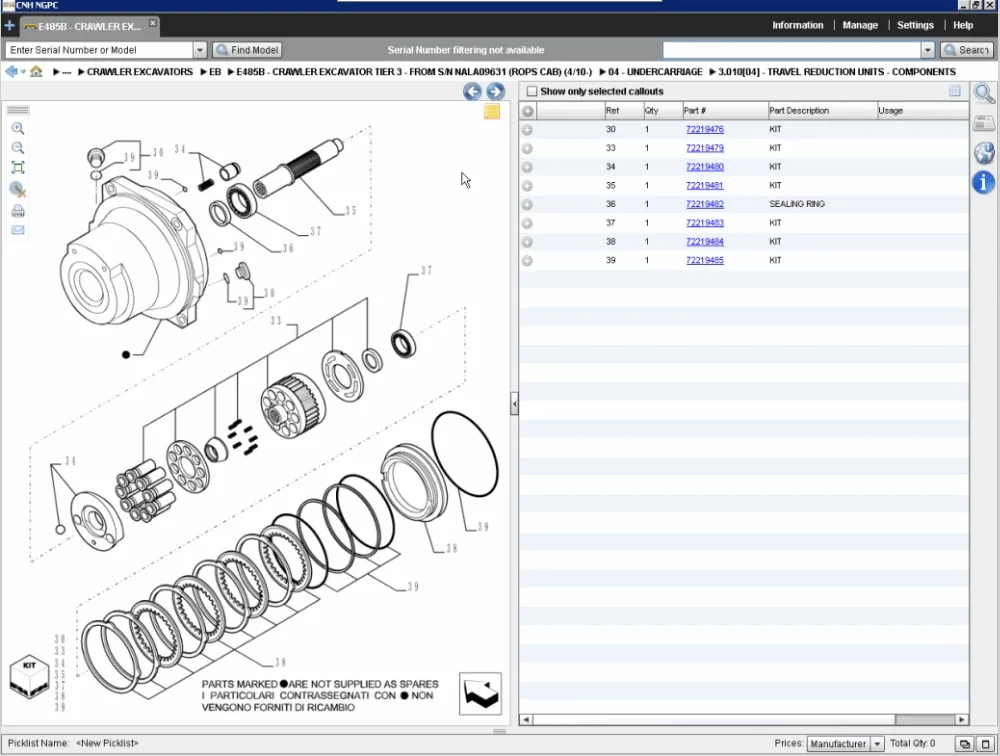Open the Information menu
The height and width of the screenshot is (756, 1000).
pyautogui.click(x=798, y=25)
